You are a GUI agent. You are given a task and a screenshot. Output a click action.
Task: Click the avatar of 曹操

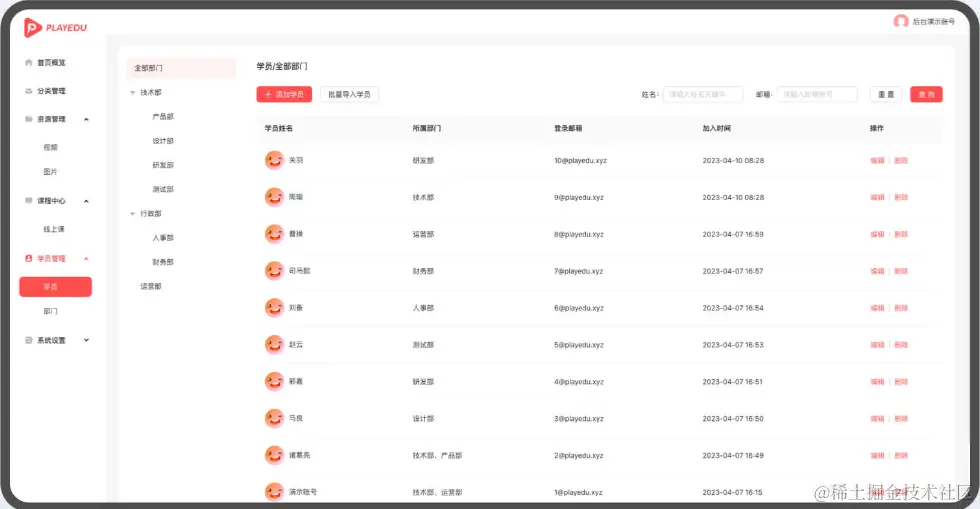pyautogui.click(x=274, y=234)
